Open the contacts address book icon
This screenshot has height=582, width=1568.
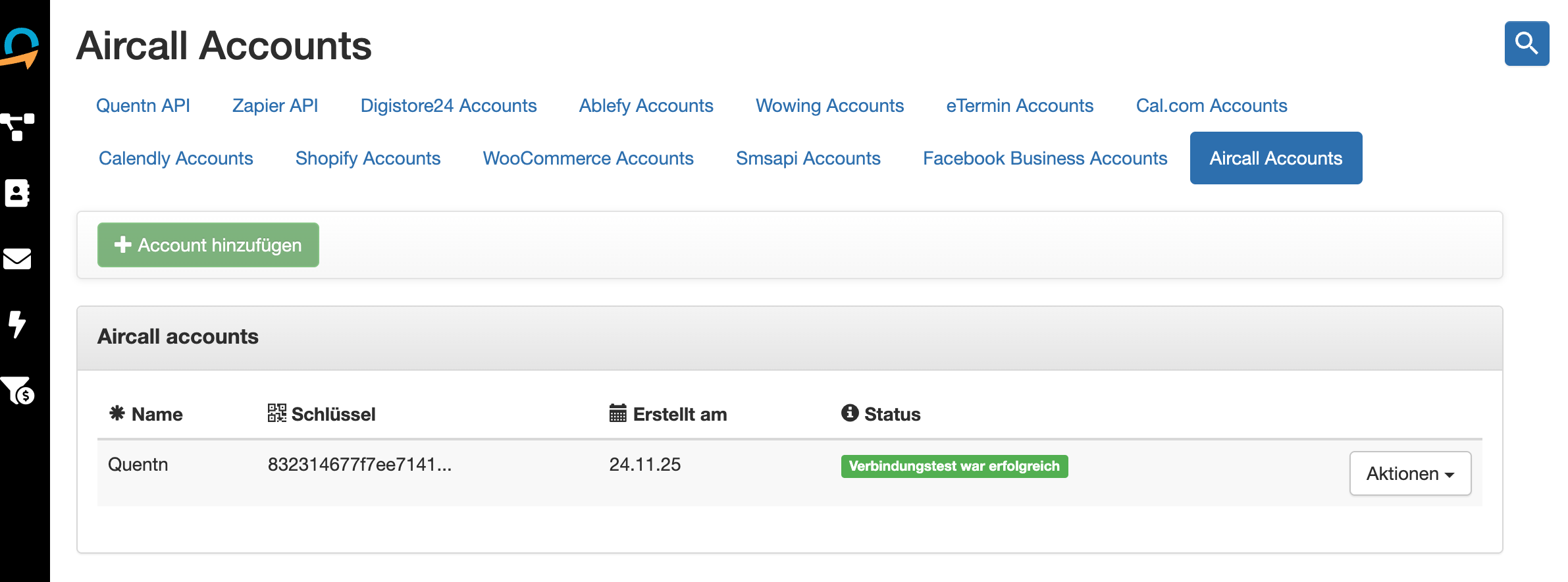[17, 193]
